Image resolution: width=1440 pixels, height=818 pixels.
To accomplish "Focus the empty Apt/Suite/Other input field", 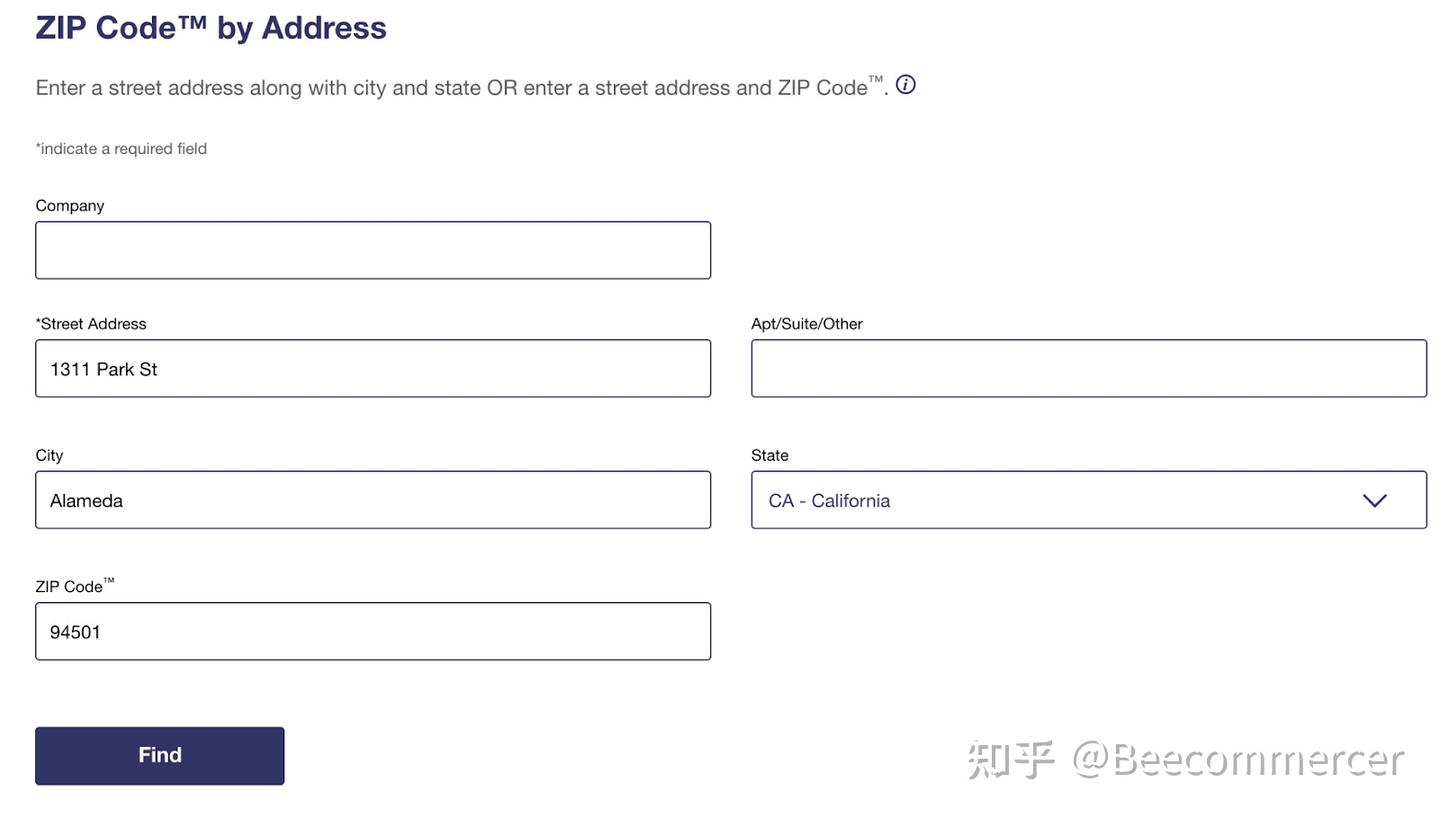I will click(x=1089, y=368).
